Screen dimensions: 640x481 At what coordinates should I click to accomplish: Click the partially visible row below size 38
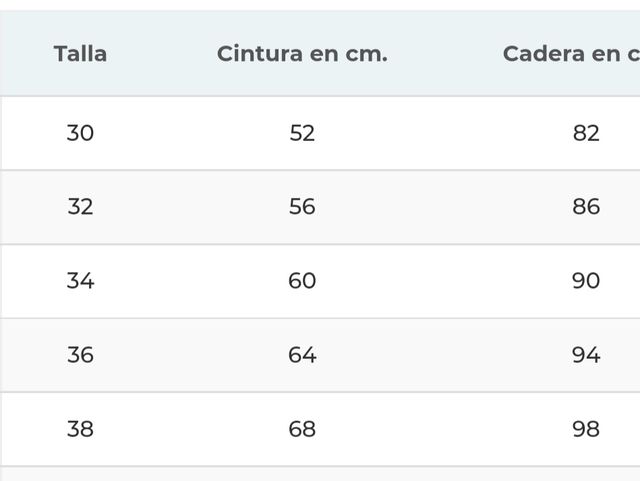pos(320,474)
